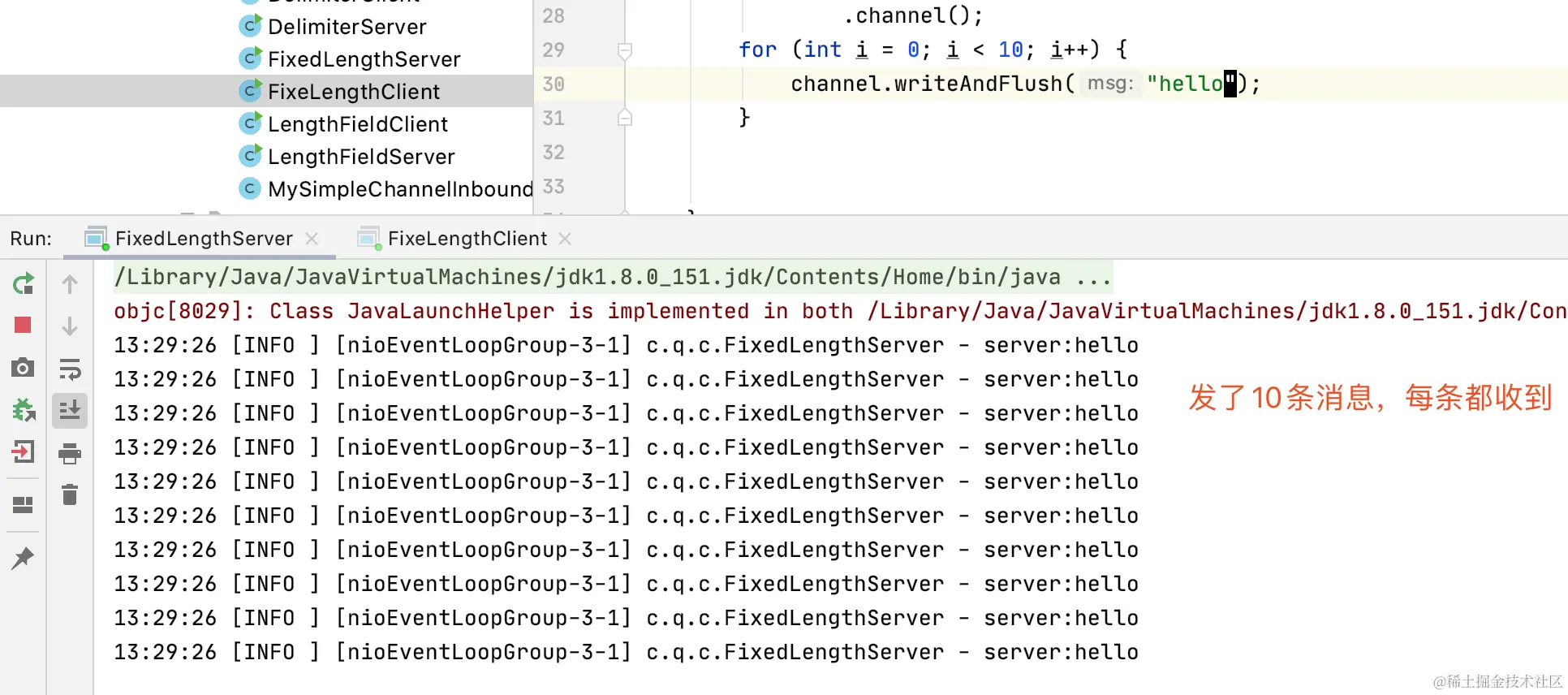Click the 'for' keyword on line 29
Viewport: 1568px width, 695px height.
coord(757,50)
